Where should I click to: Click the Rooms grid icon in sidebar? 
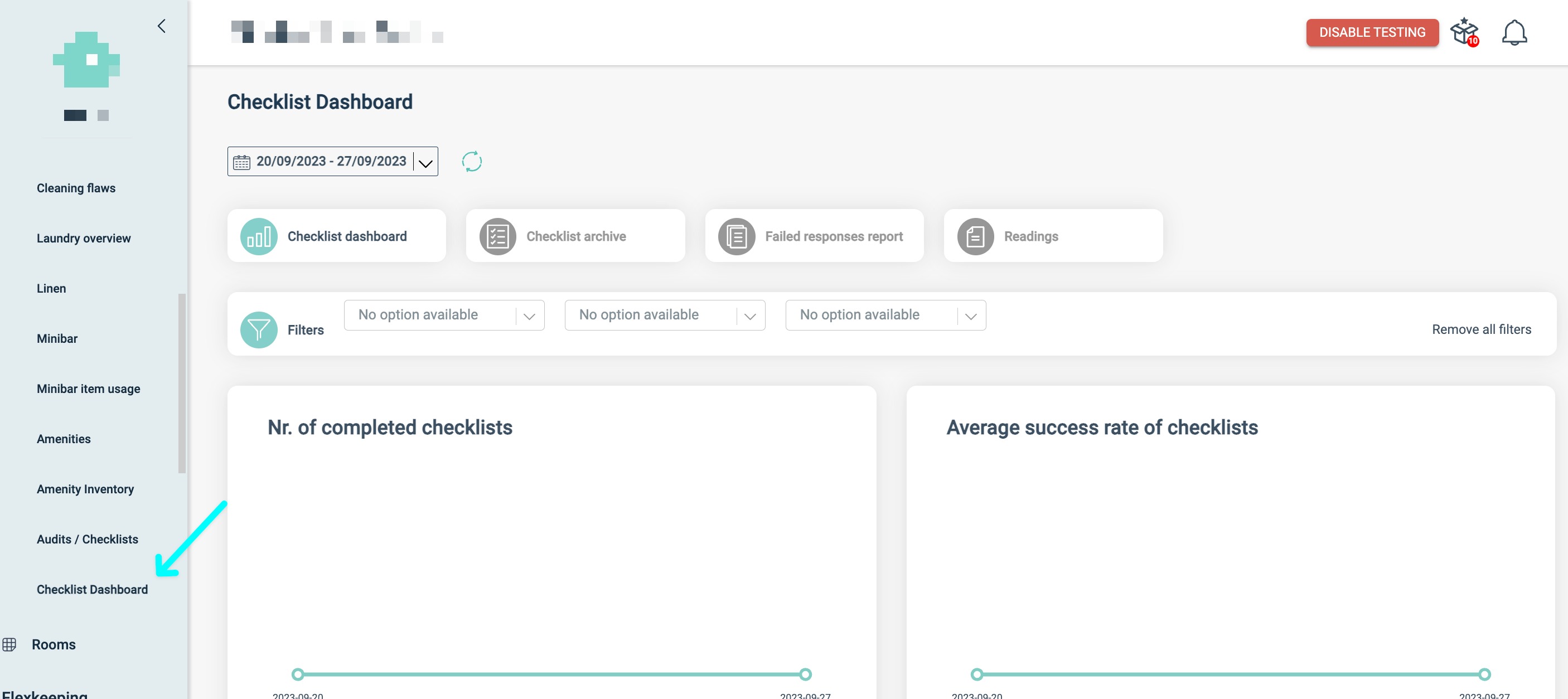(9, 644)
